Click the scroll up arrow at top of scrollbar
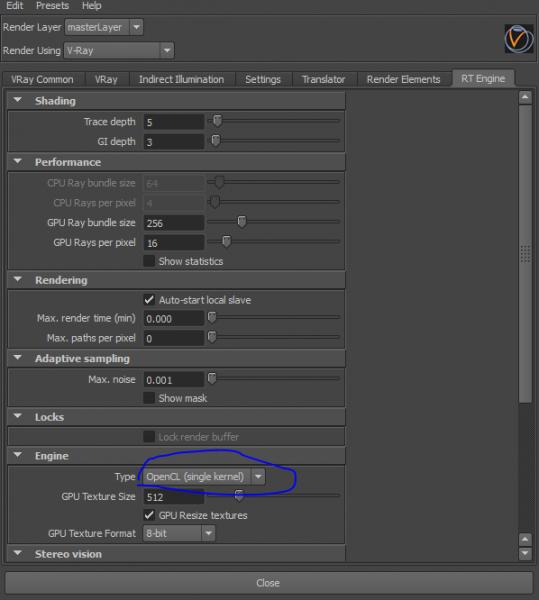Screen dimensions: 539x600 (x=525, y=98)
